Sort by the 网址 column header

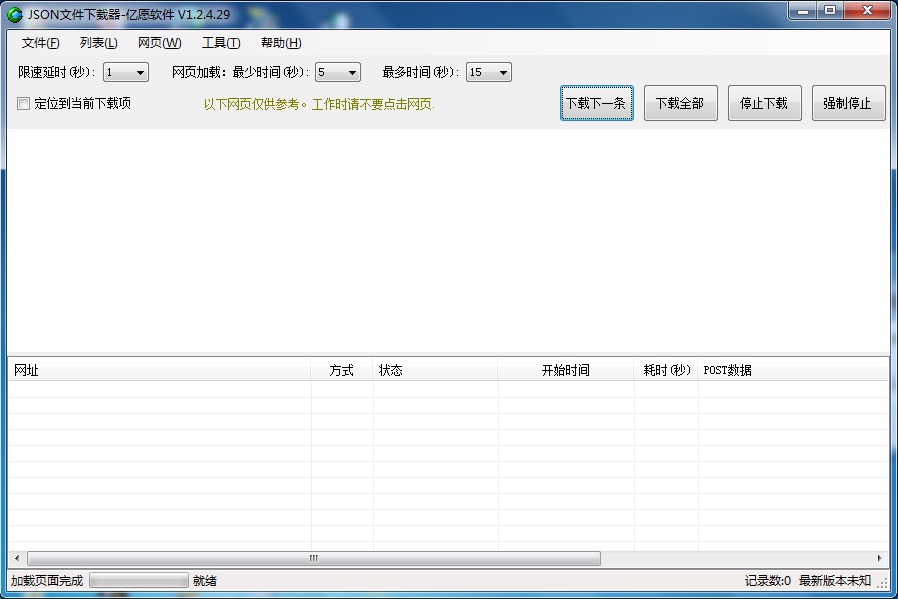[x=160, y=370]
